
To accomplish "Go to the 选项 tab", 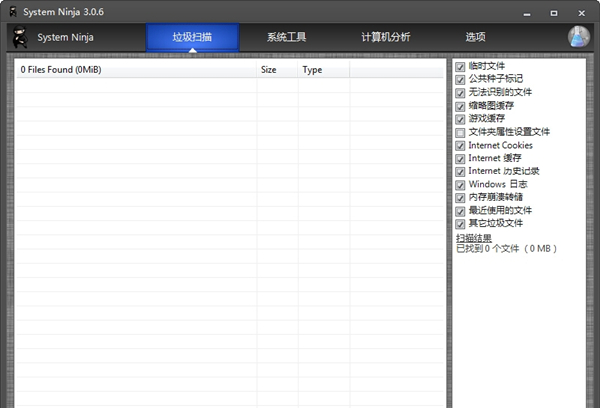I will pos(475,37).
